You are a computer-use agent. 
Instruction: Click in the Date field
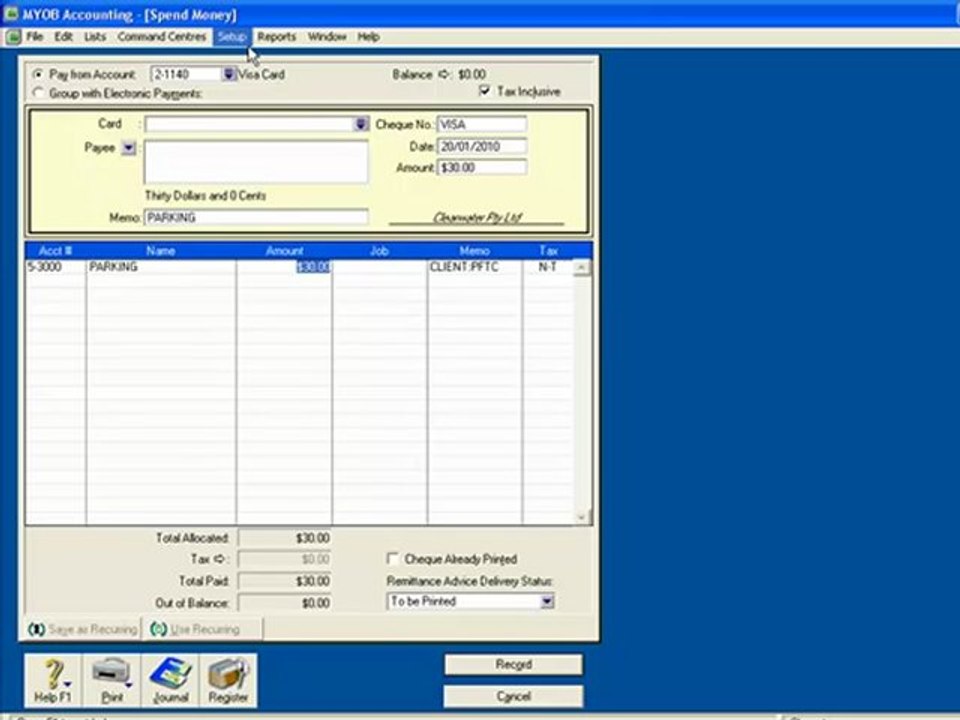[x=481, y=146]
